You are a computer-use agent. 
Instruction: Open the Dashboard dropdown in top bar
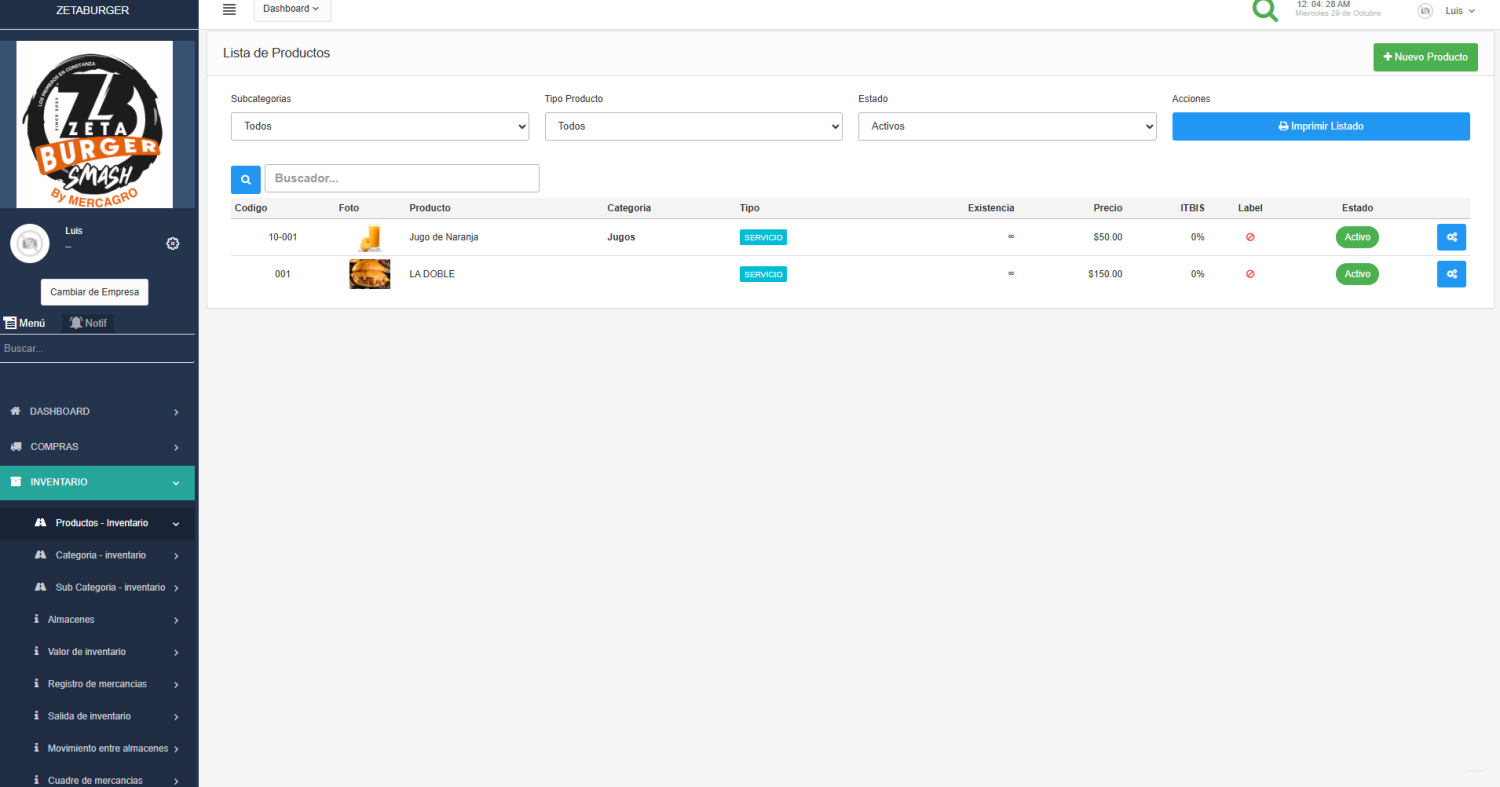coord(291,9)
